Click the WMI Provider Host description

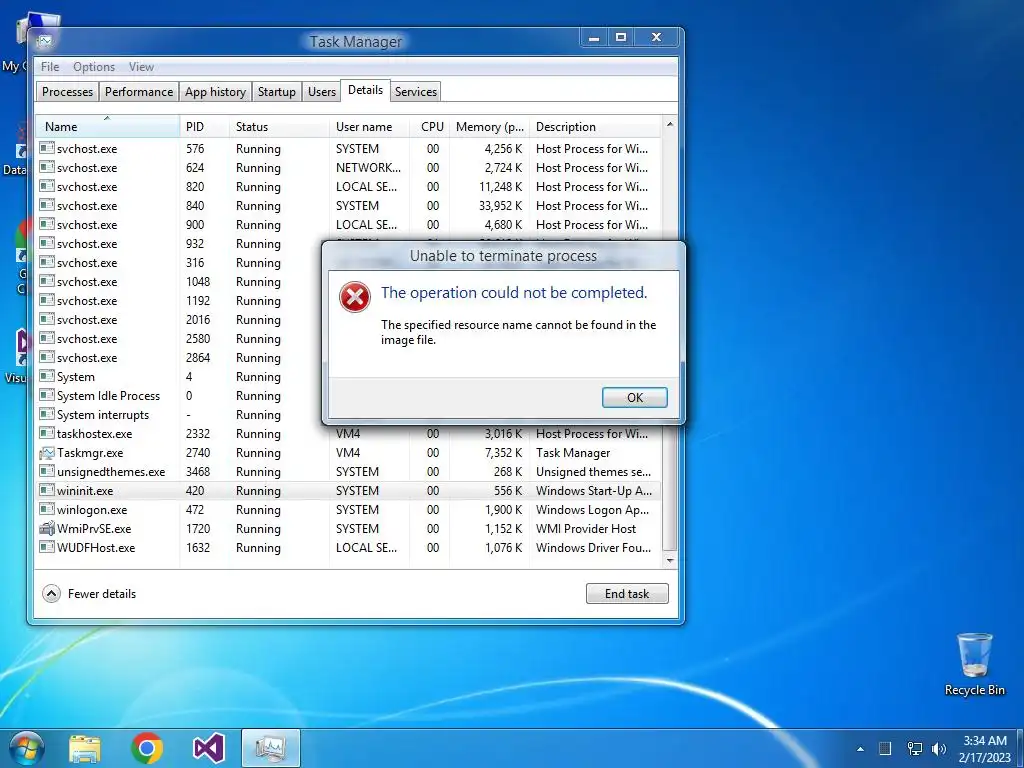point(586,528)
